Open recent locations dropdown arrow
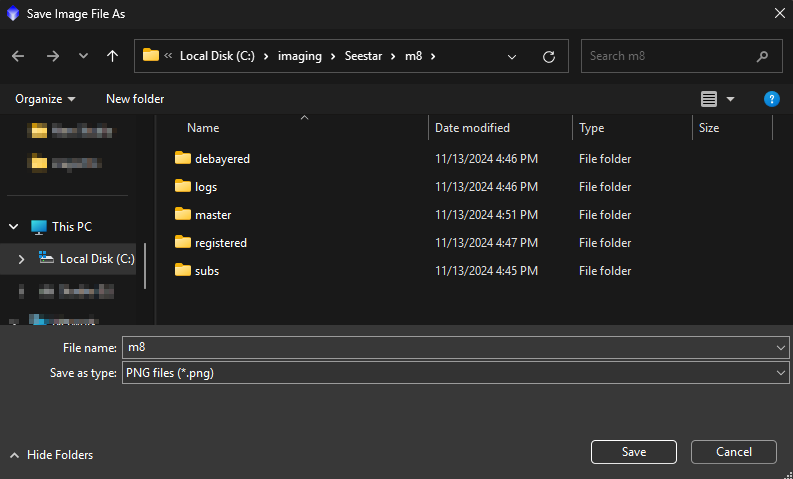This screenshot has height=479, width=793. tap(83, 56)
